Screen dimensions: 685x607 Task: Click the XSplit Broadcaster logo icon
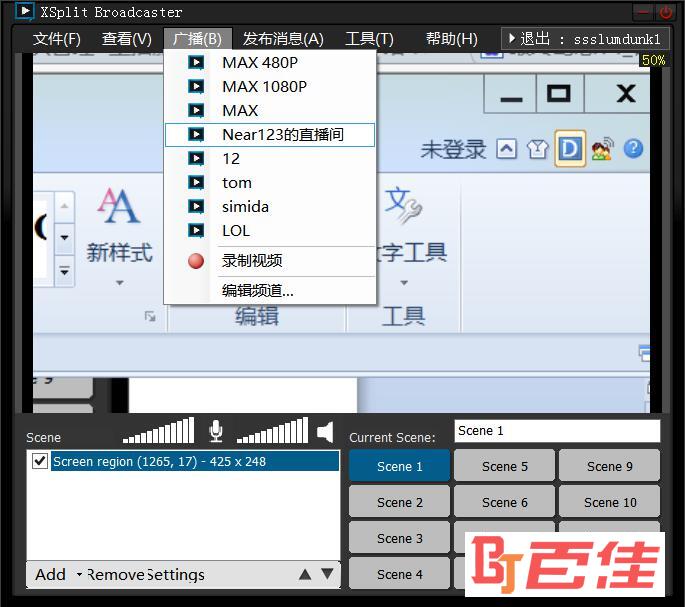(x=24, y=10)
